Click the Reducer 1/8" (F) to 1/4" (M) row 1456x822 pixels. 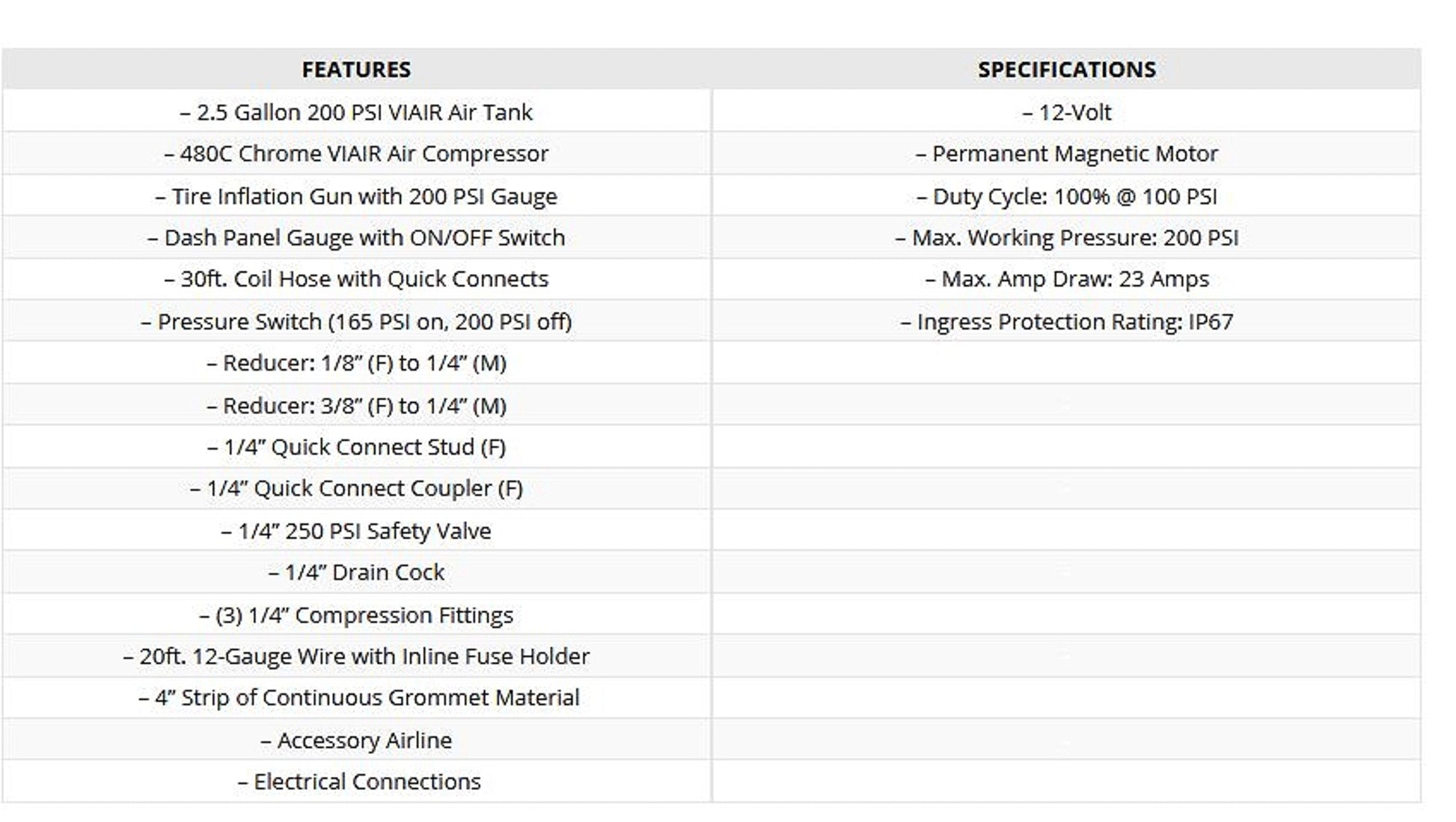pyautogui.click(x=356, y=363)
